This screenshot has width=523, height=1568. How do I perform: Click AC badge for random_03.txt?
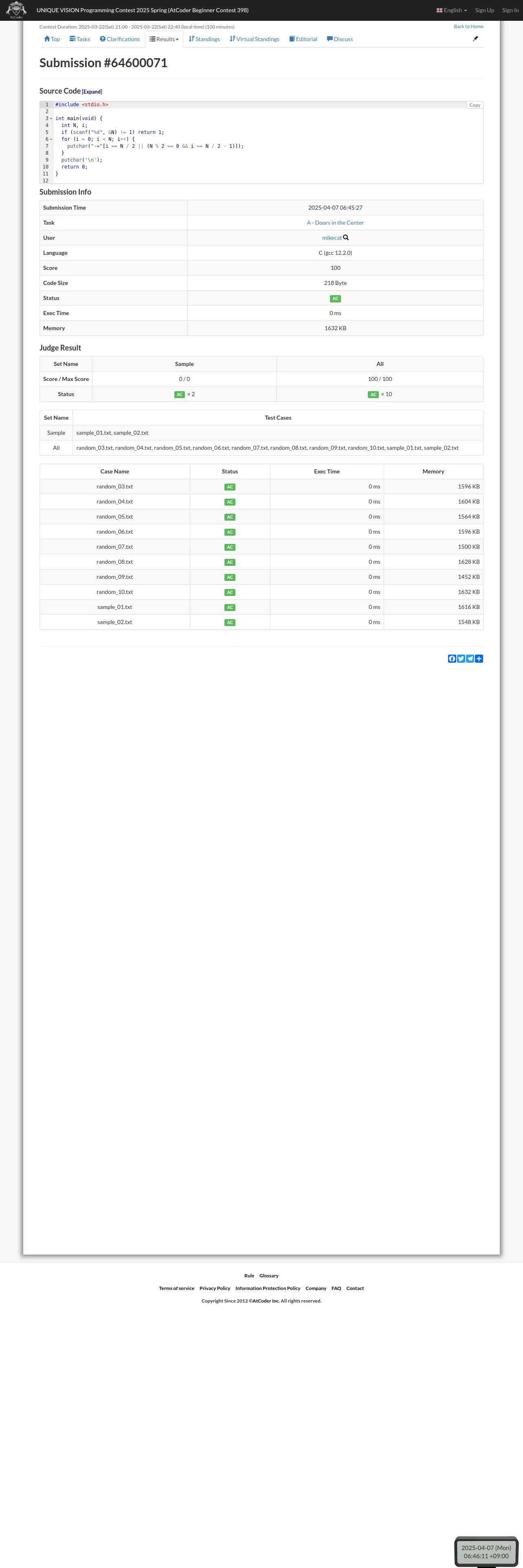(x=230, y=487)
